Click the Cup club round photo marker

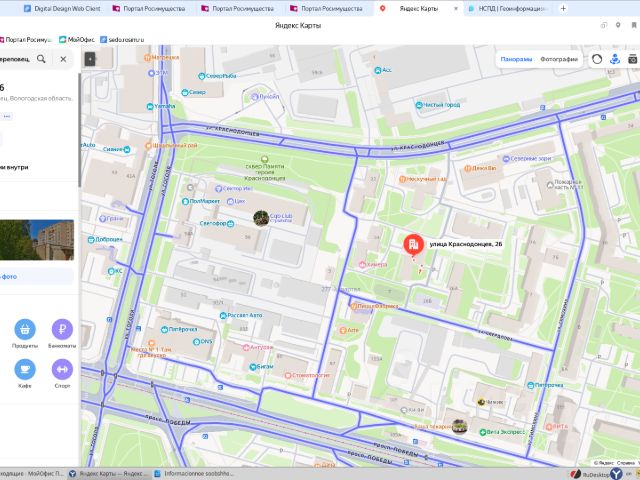[x=261, y=218]
